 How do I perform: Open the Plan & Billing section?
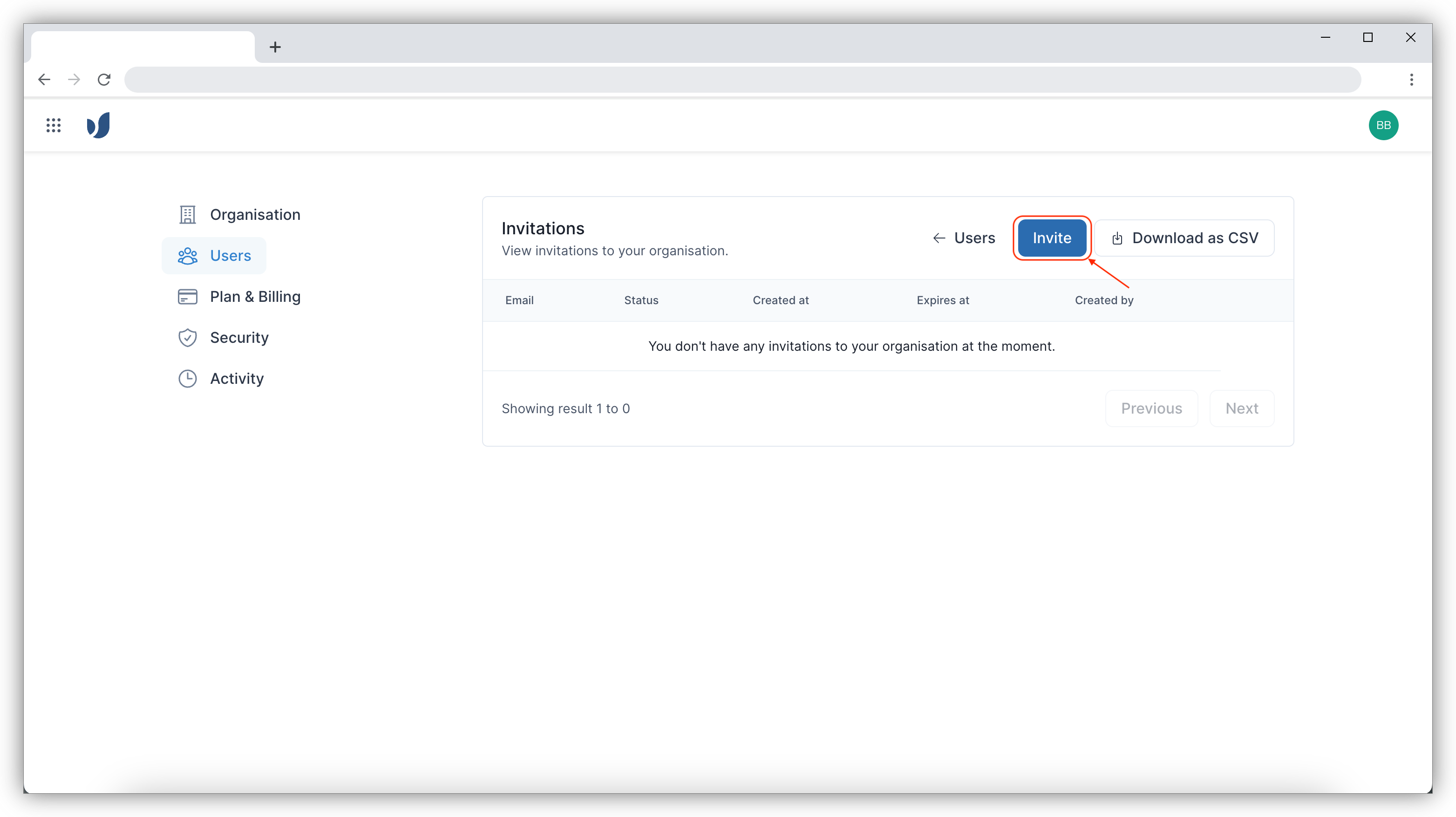click(255, 297)
